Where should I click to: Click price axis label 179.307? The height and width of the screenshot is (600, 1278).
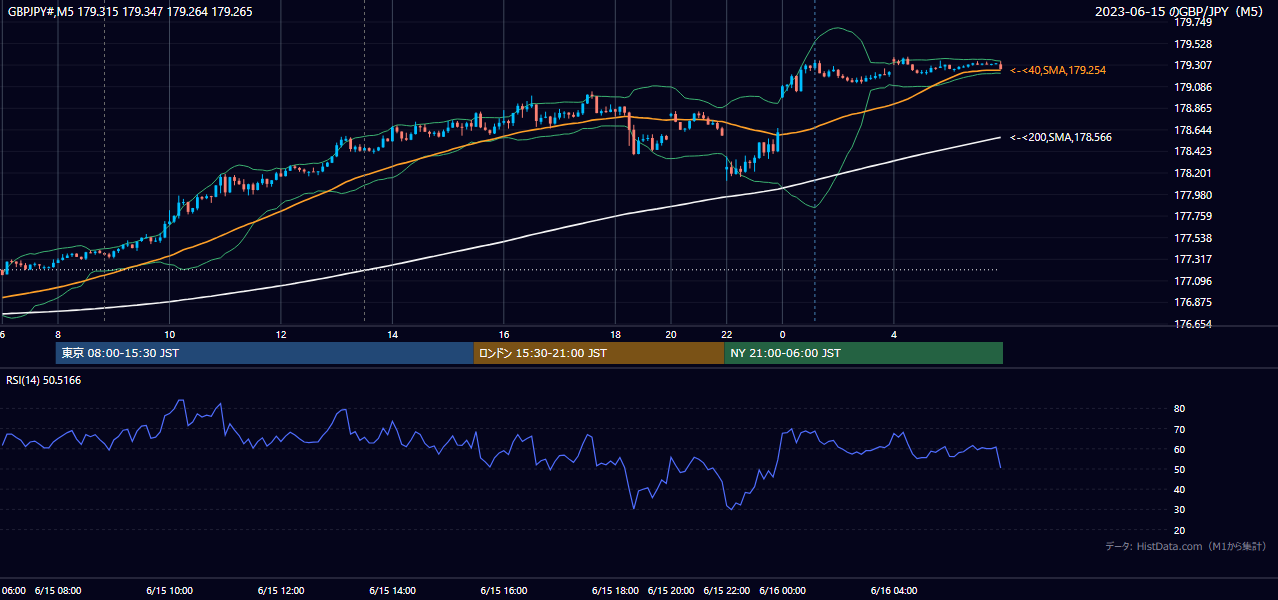pyautogui.click(x=1192, y=65)
